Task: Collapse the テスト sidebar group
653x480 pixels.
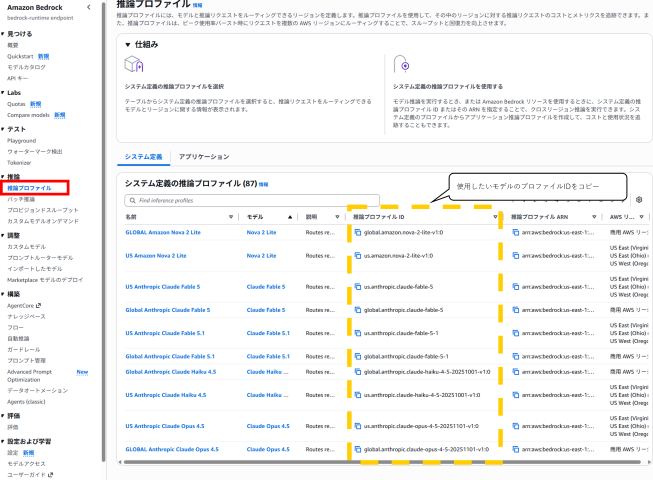Action: [2, 129]
